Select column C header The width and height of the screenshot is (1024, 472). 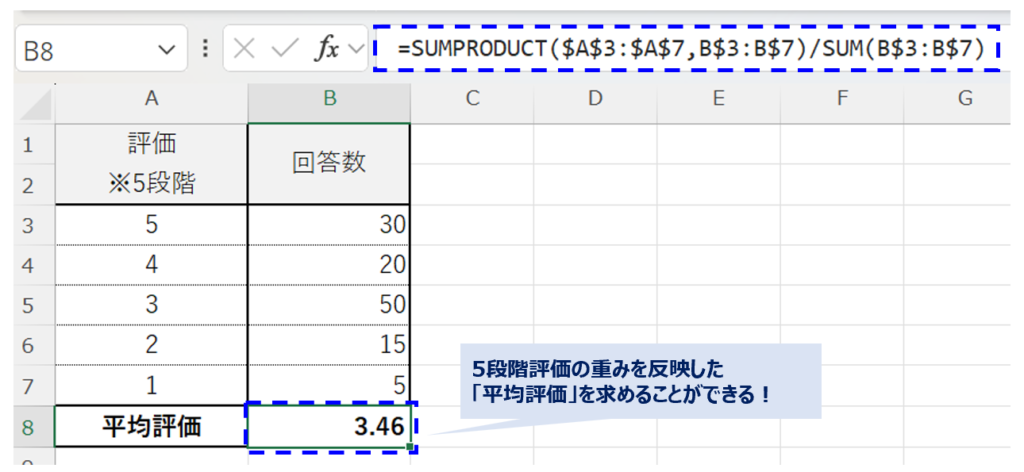tap(472, 99)
